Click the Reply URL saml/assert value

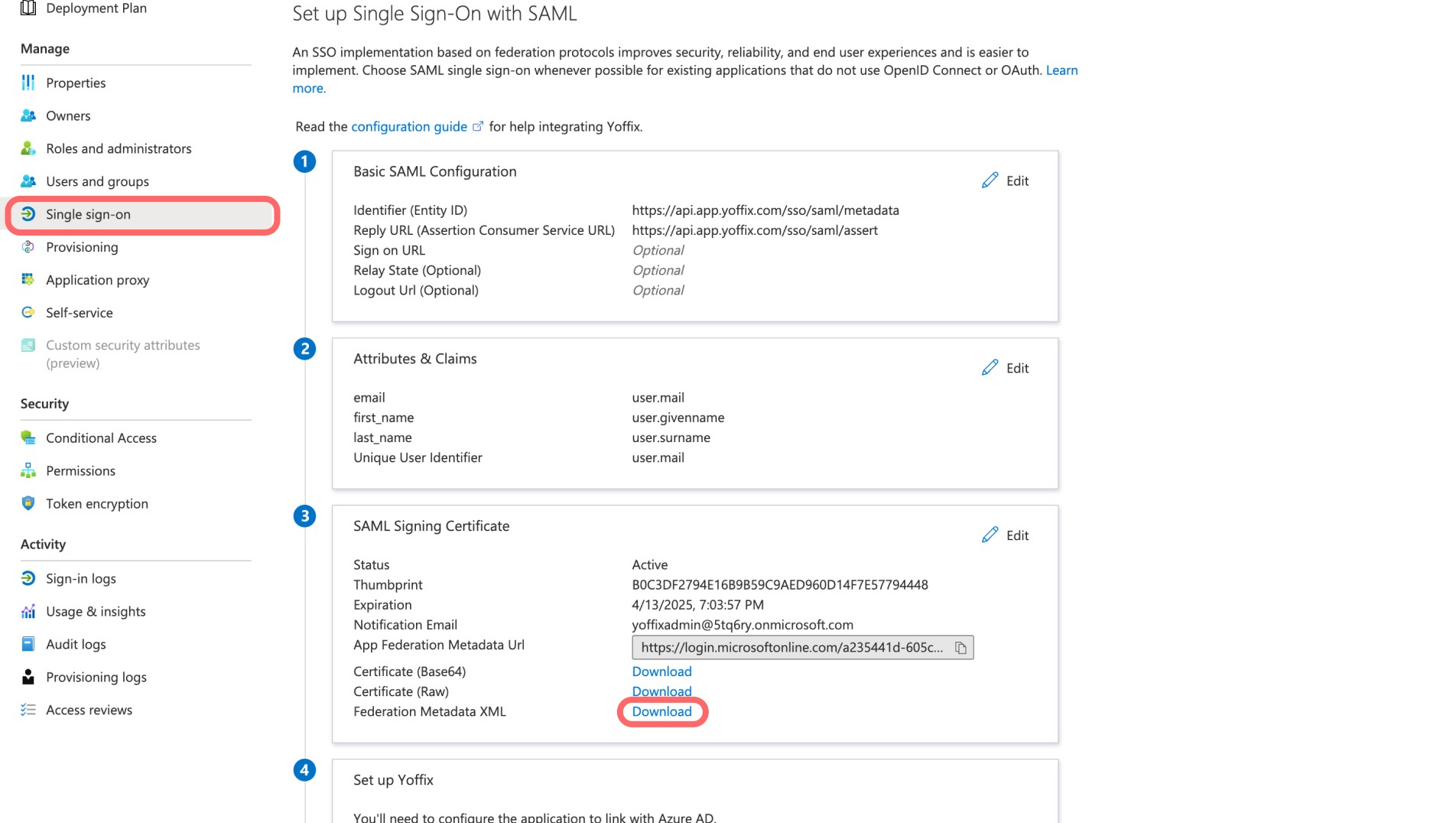point(755,229)
